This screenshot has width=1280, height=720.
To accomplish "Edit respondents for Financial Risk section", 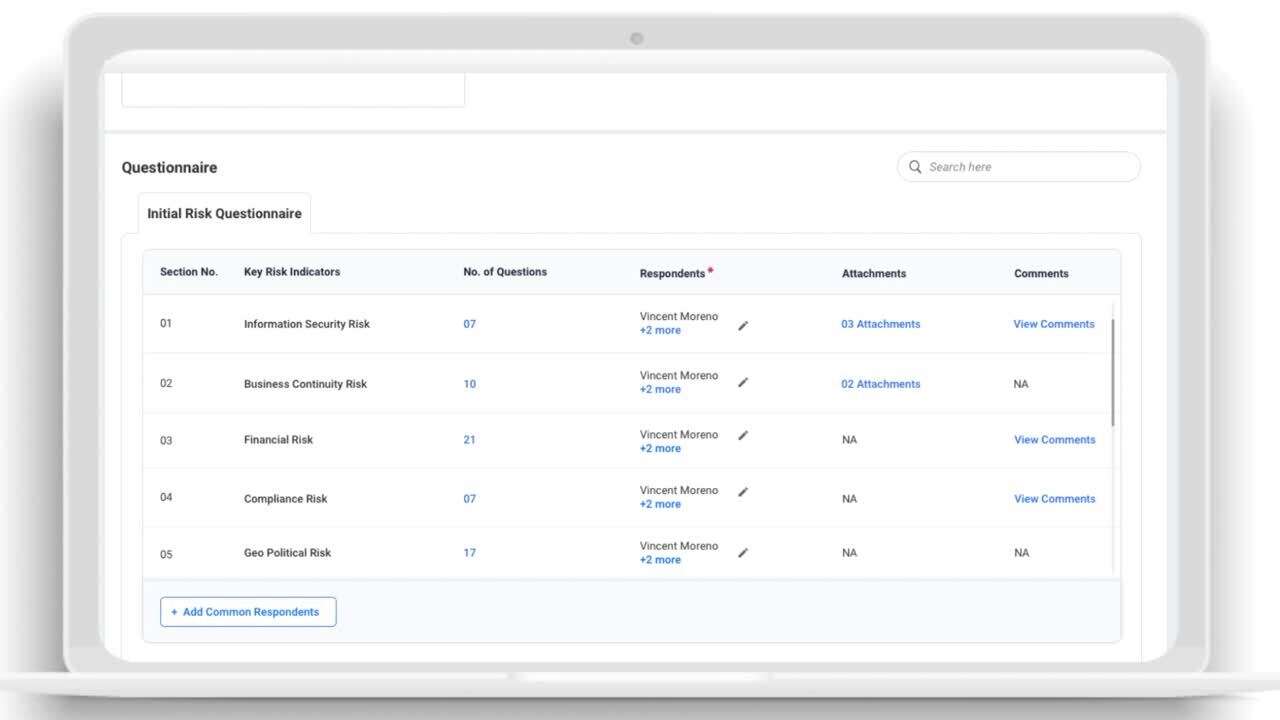I will (x=743, y=435).
